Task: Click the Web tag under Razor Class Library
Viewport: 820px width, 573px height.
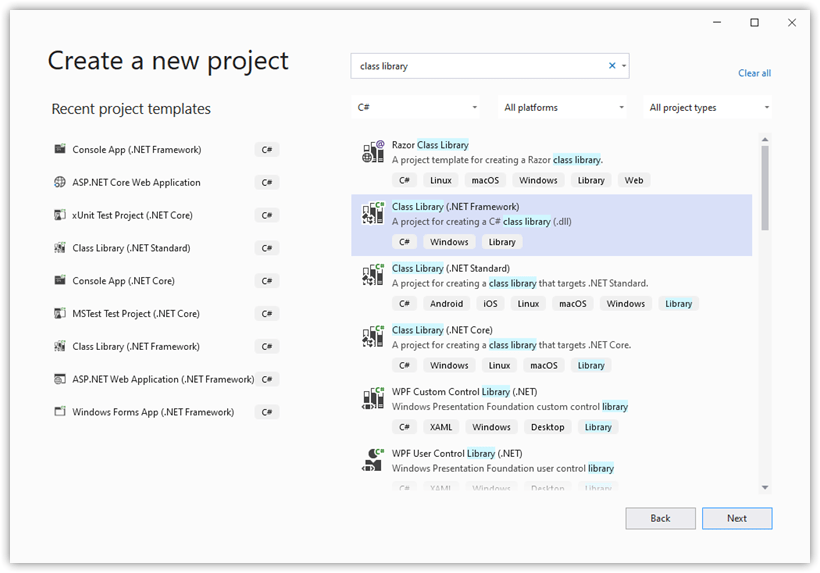Action: [x=634, y=180]
